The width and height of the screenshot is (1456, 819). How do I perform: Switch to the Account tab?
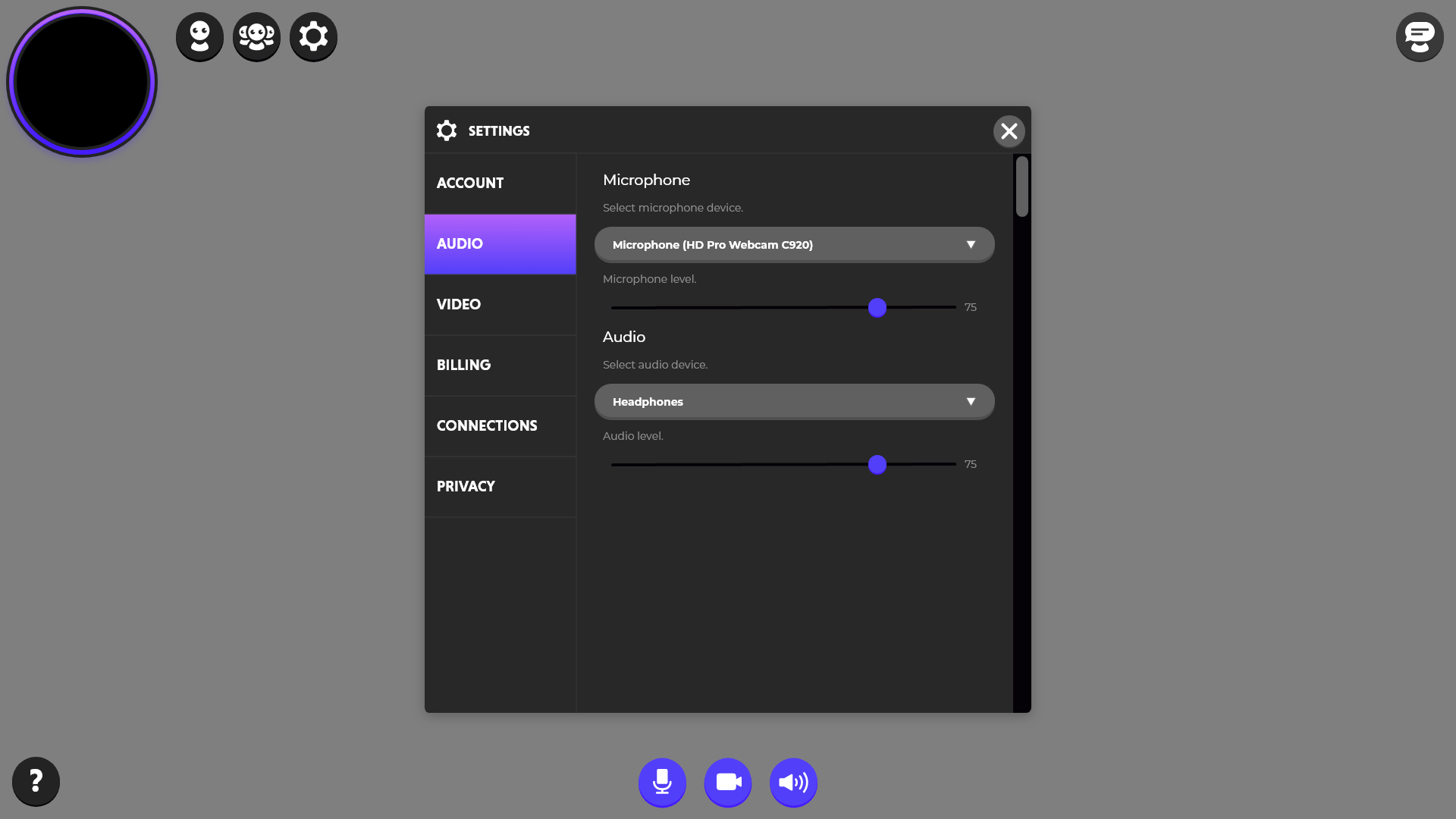click(500, 184)
